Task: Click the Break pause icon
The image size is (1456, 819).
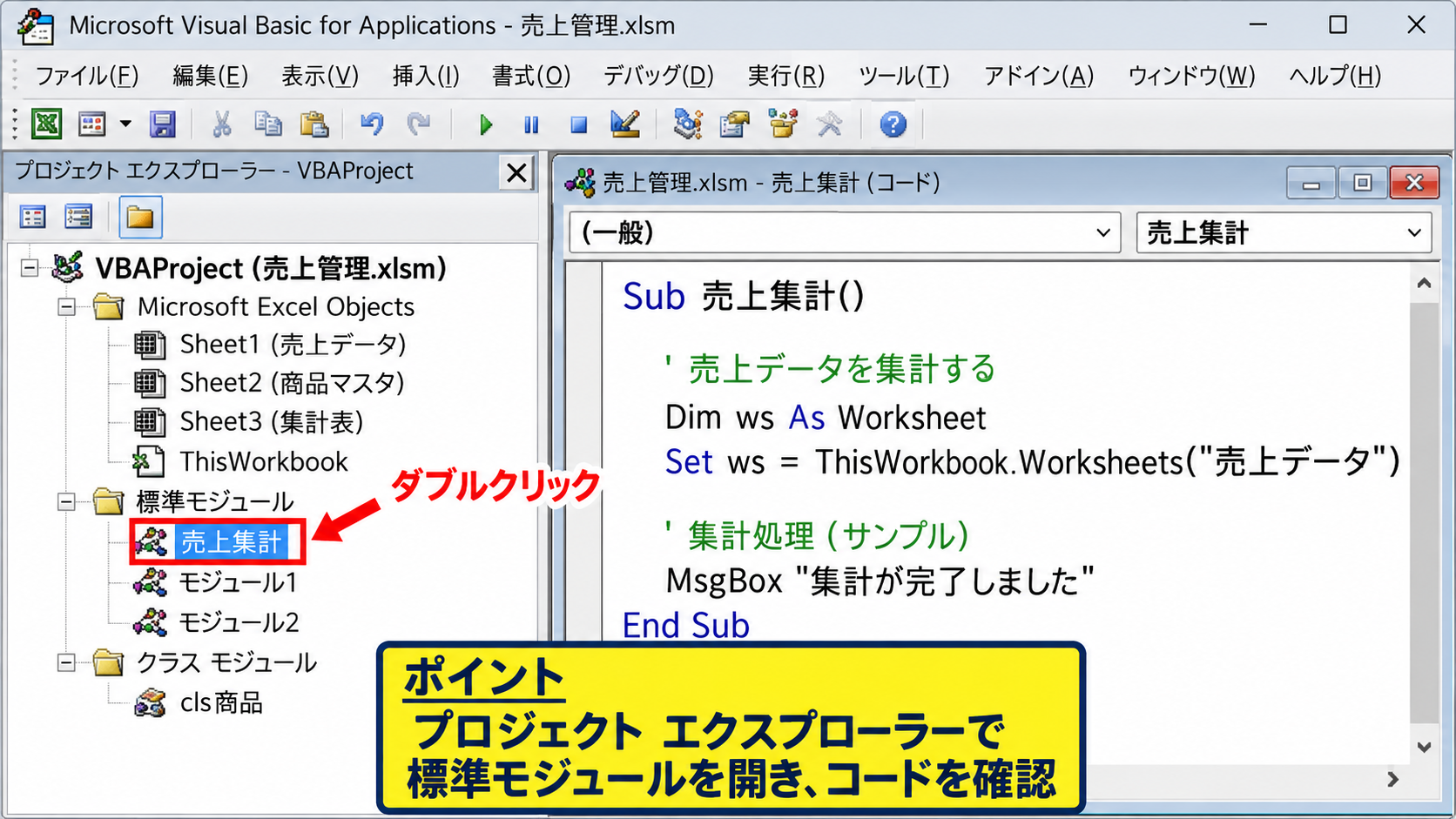Action: tap(531, 125)
